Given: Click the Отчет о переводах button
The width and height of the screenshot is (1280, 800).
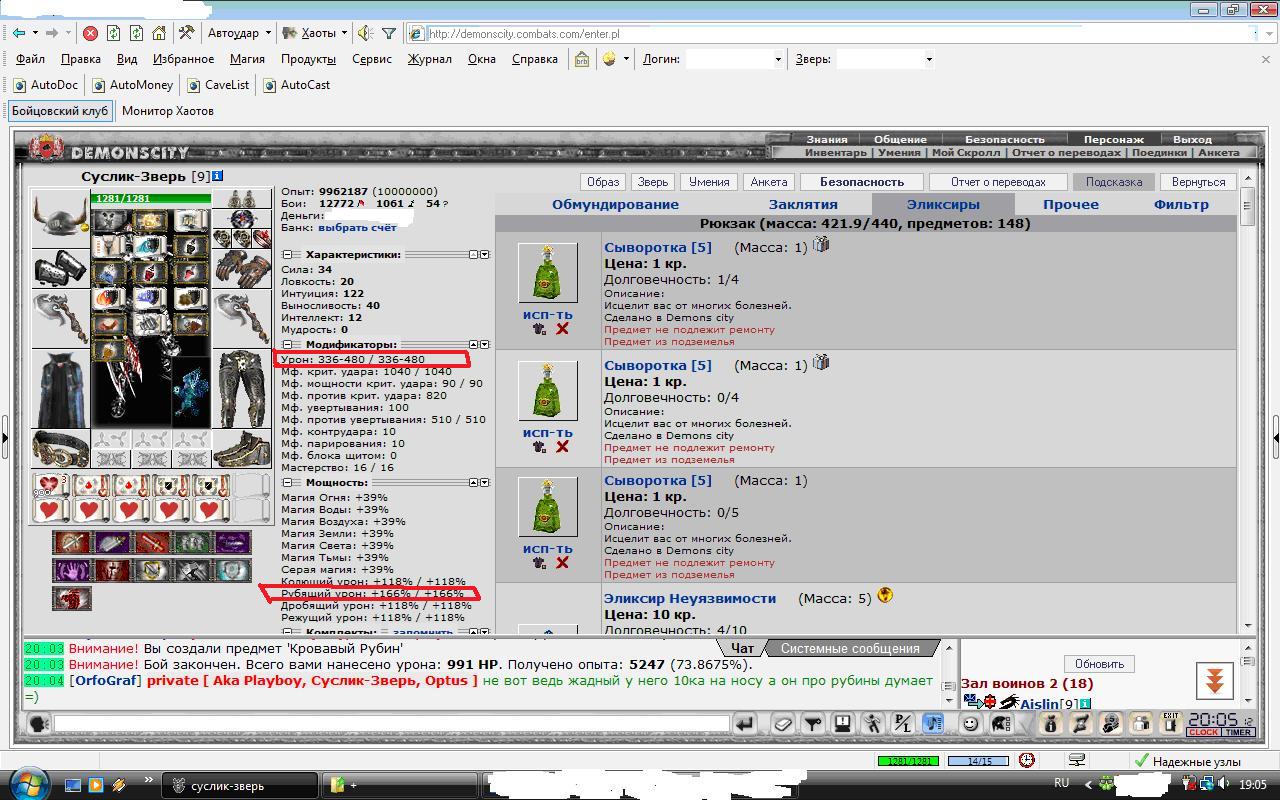Looking at the screenshot, I should (998, 182).
